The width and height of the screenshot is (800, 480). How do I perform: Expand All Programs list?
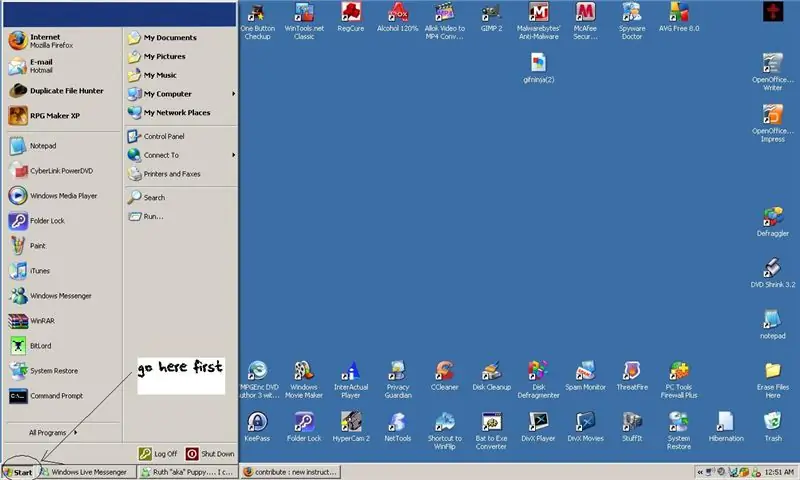pos(53,433)
